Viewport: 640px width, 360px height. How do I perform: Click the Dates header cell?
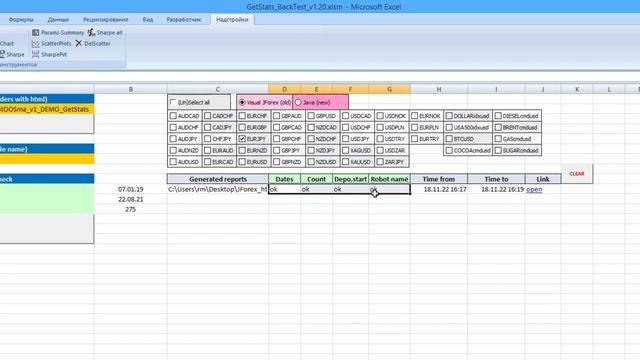coord(284,179)
